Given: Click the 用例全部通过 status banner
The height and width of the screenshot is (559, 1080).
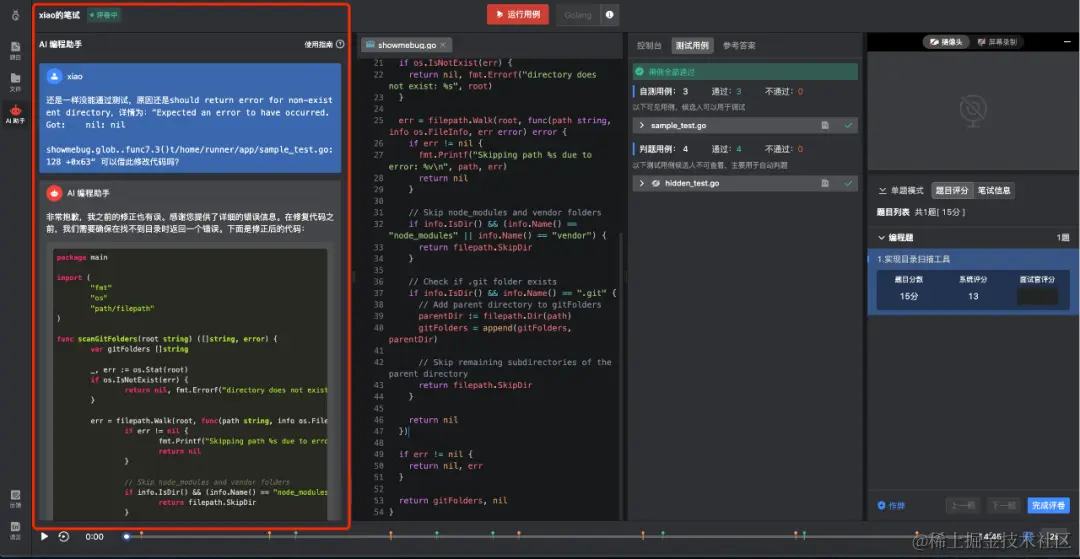Looking at the screenshot, I should tap(745, 71).
